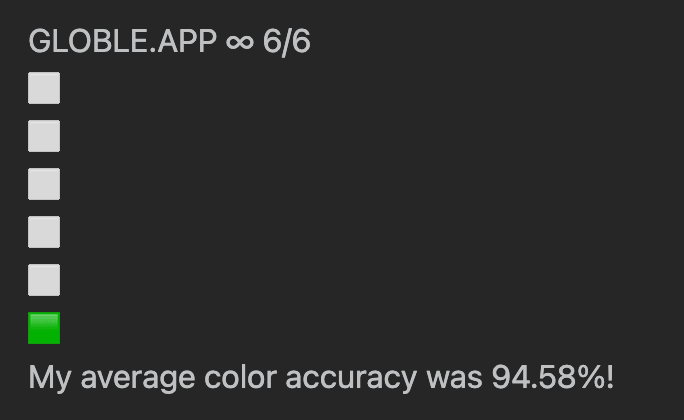
Task: Click the third white square emoji
Action: click(44, 184)
